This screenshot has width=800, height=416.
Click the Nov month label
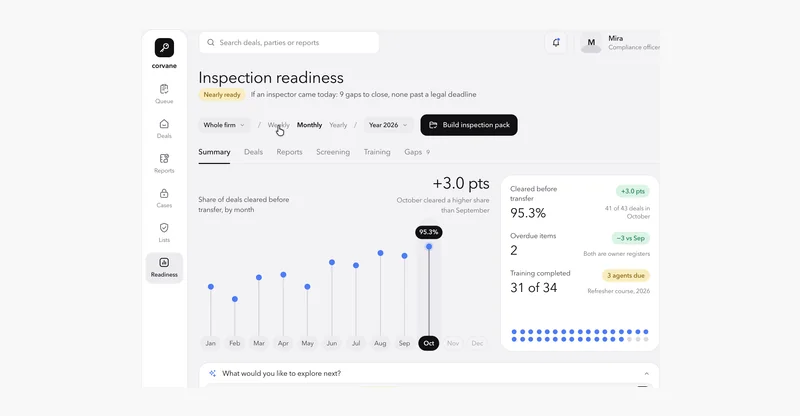tap(453, 344)
